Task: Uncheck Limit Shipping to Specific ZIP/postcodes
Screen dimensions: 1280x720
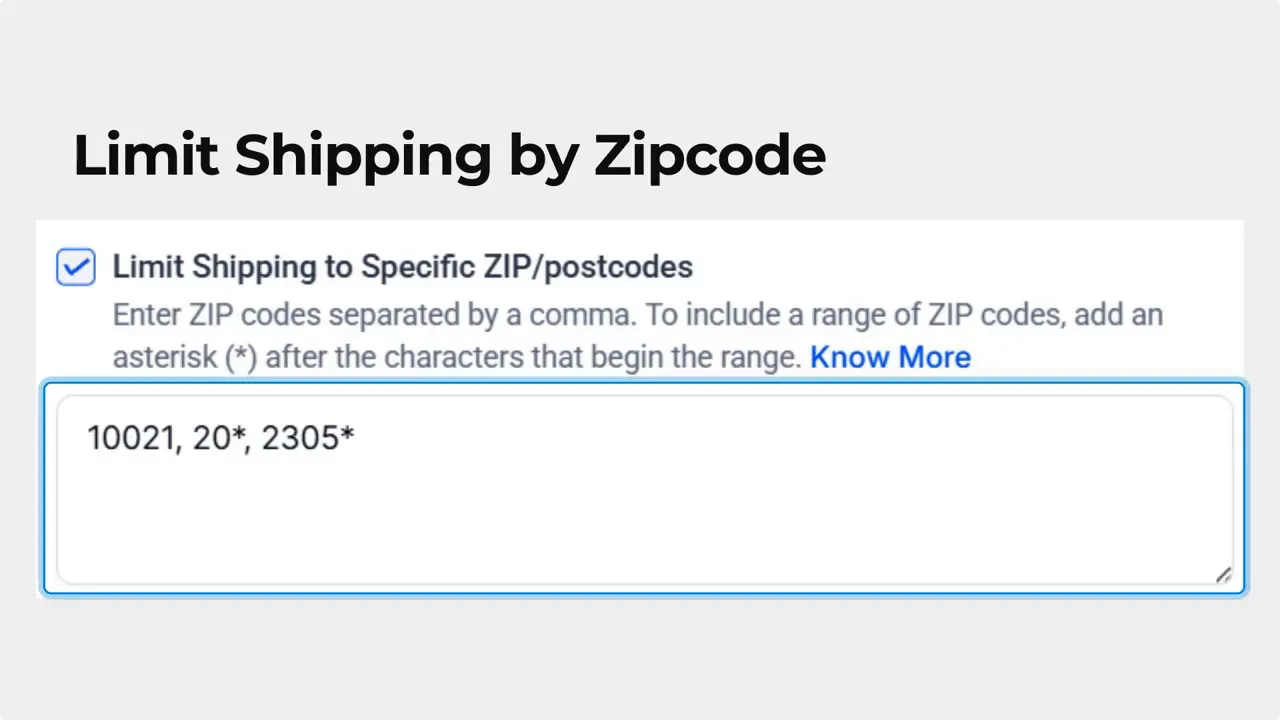Action: [75, 266]
